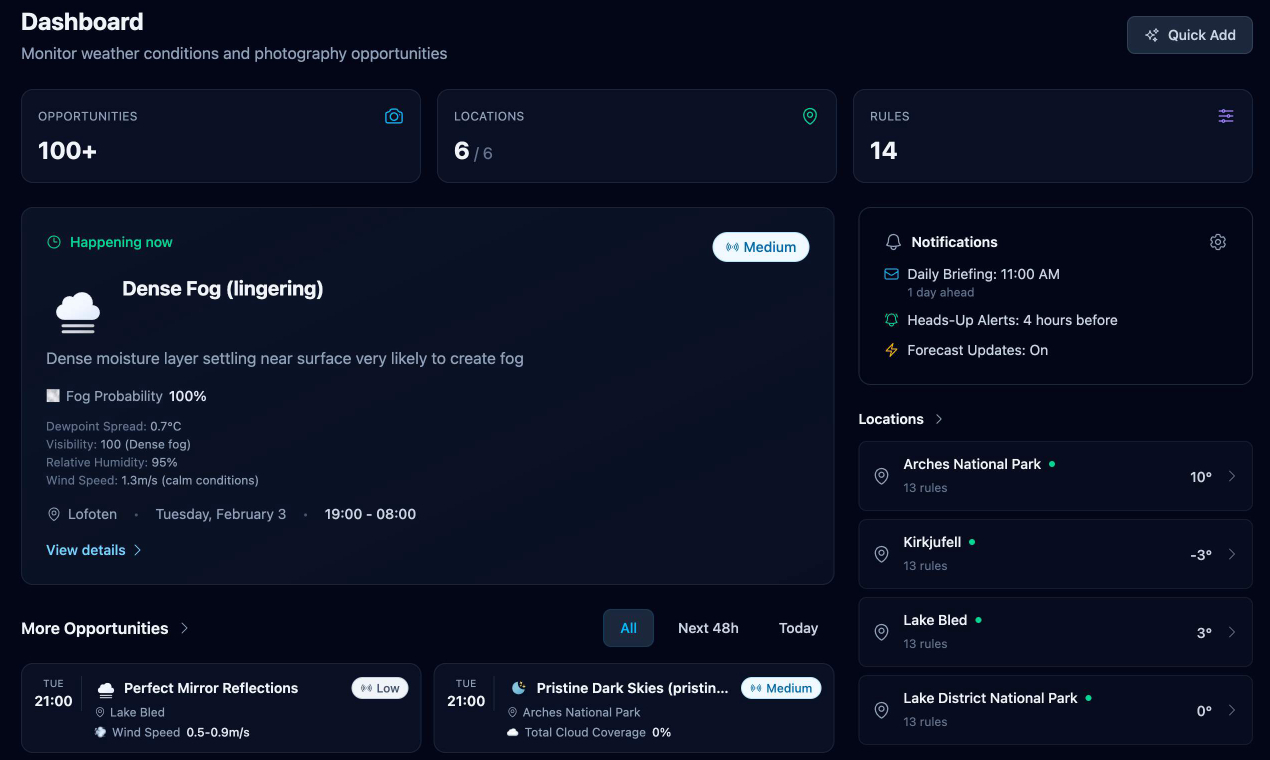
Task: Click the sliders icon in Rules card
Action: (x=1226, y=117)
